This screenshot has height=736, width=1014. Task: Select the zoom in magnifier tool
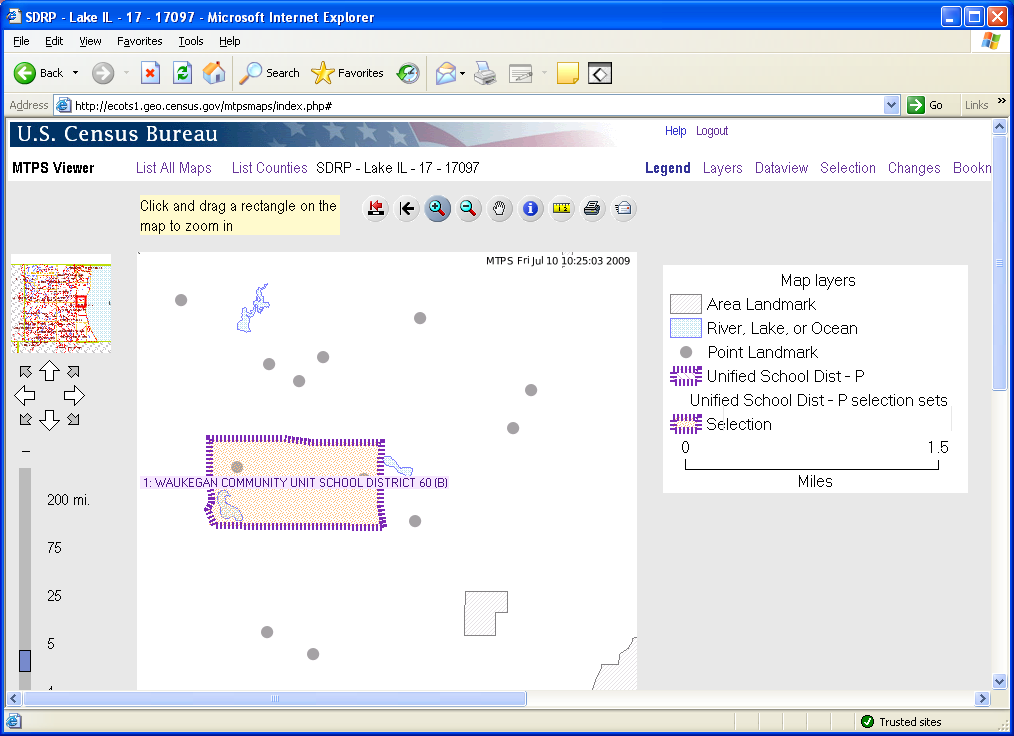[437, 209]
